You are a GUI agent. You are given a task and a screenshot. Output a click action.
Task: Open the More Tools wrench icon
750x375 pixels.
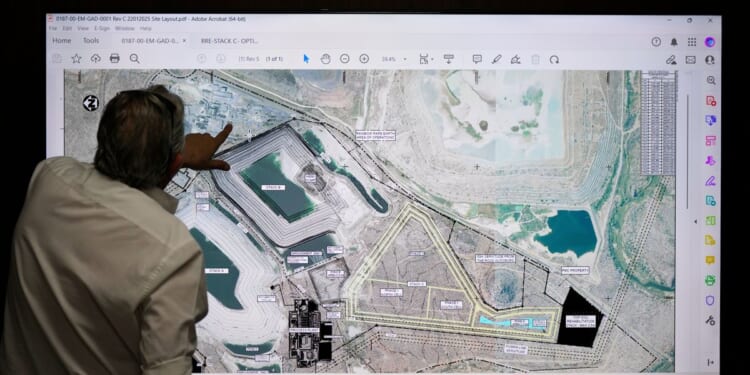(x=711, y=320)
